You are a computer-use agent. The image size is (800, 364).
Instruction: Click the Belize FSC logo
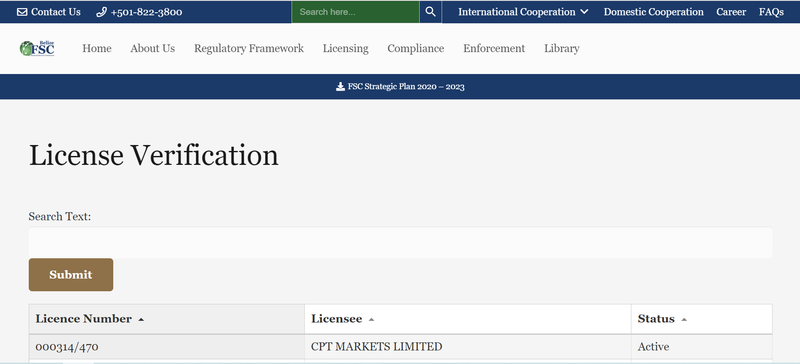[x=37, y=48]
